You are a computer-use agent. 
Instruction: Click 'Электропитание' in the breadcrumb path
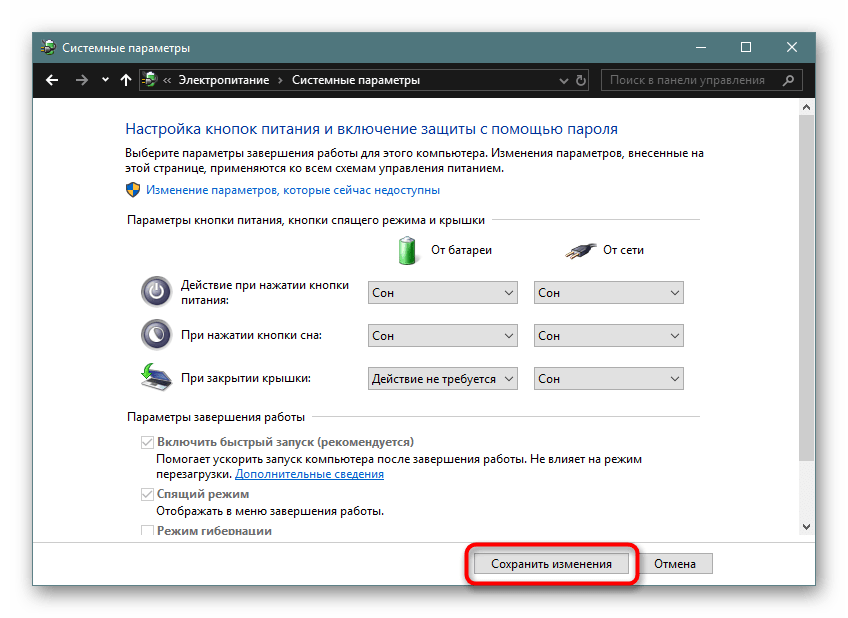pyautogui.click(x=225, y=80)
